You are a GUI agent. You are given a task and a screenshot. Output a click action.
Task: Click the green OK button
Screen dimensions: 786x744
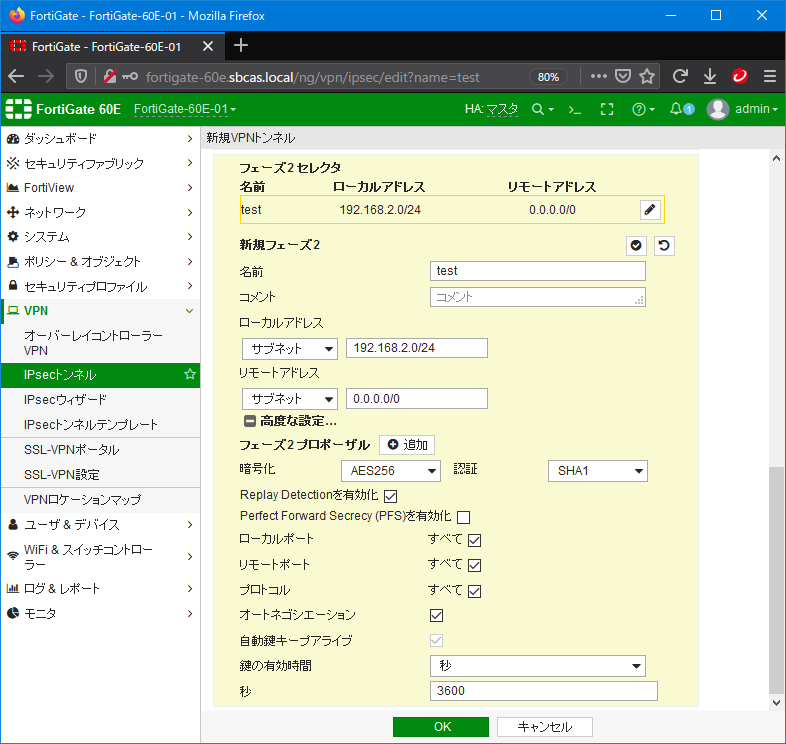441,727
